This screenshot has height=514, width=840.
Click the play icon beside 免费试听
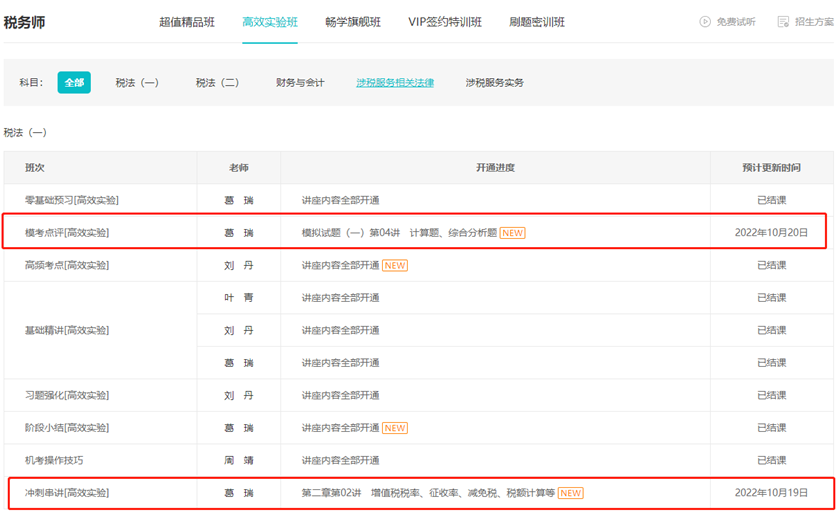705,22
